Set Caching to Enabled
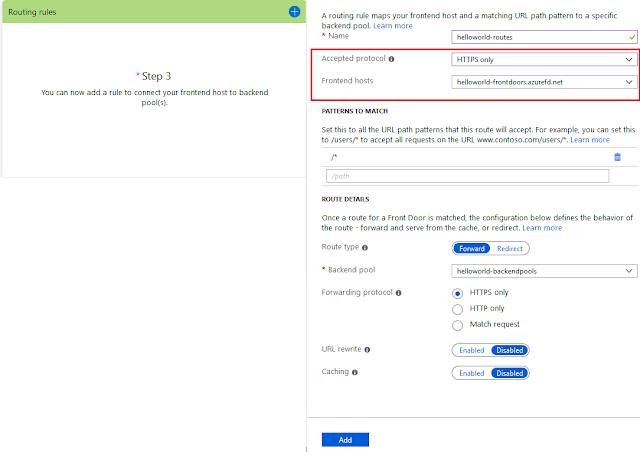The image size is (640, 455). coord(471,373)
